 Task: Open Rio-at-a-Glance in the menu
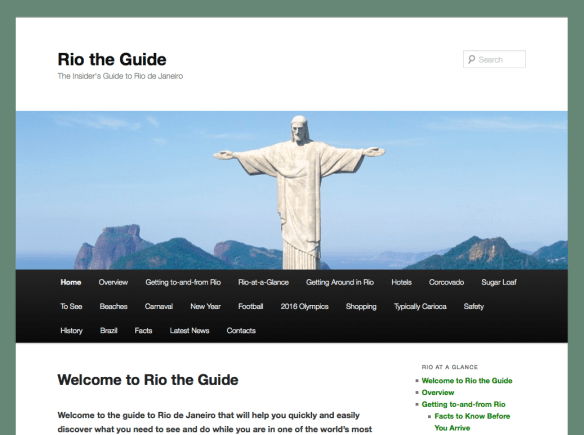click(263, 282)
